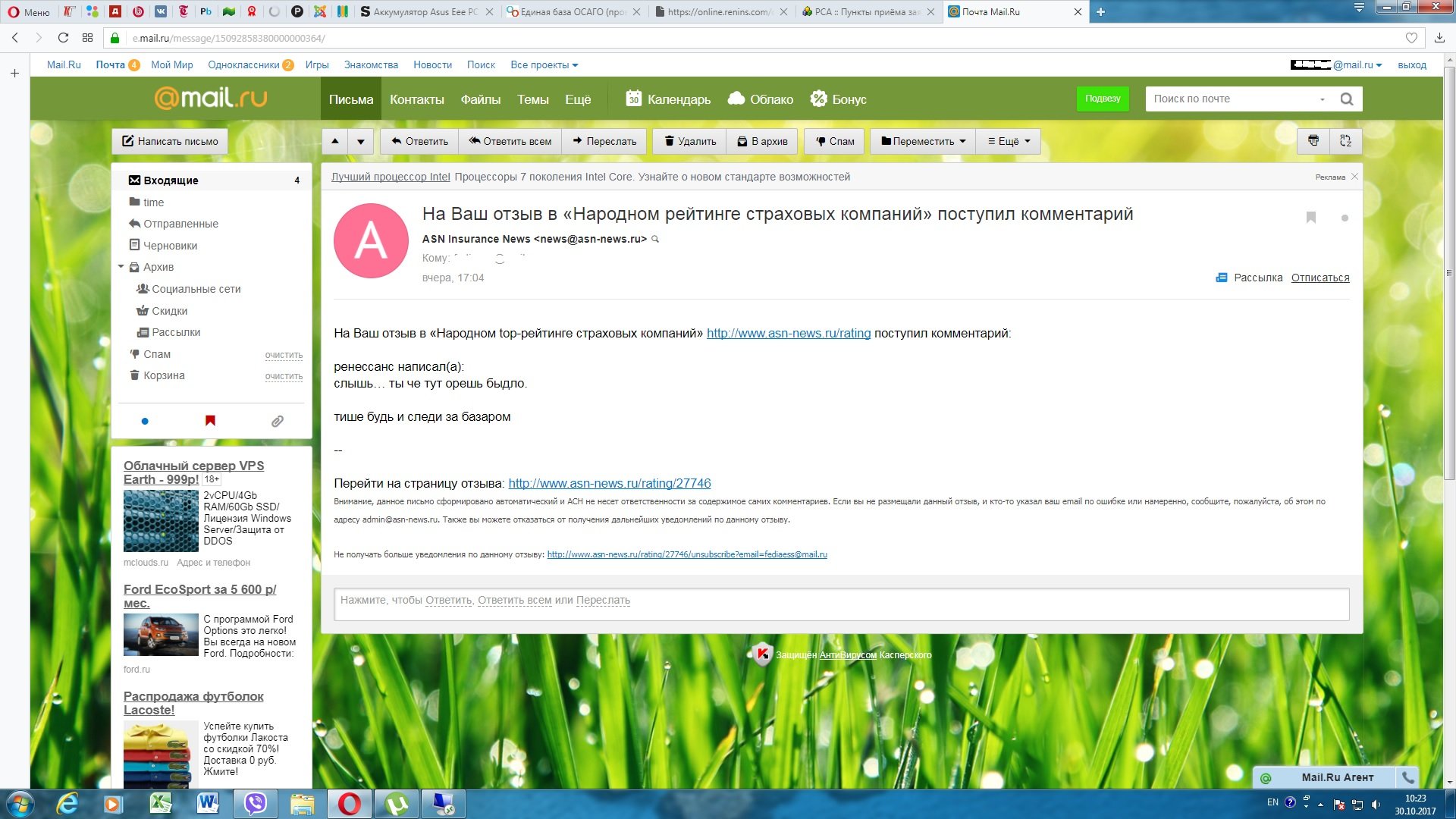The height and width of the screenshot is (819, 1456).
Task: Open the More header menu
Action: tap(578, 99)
